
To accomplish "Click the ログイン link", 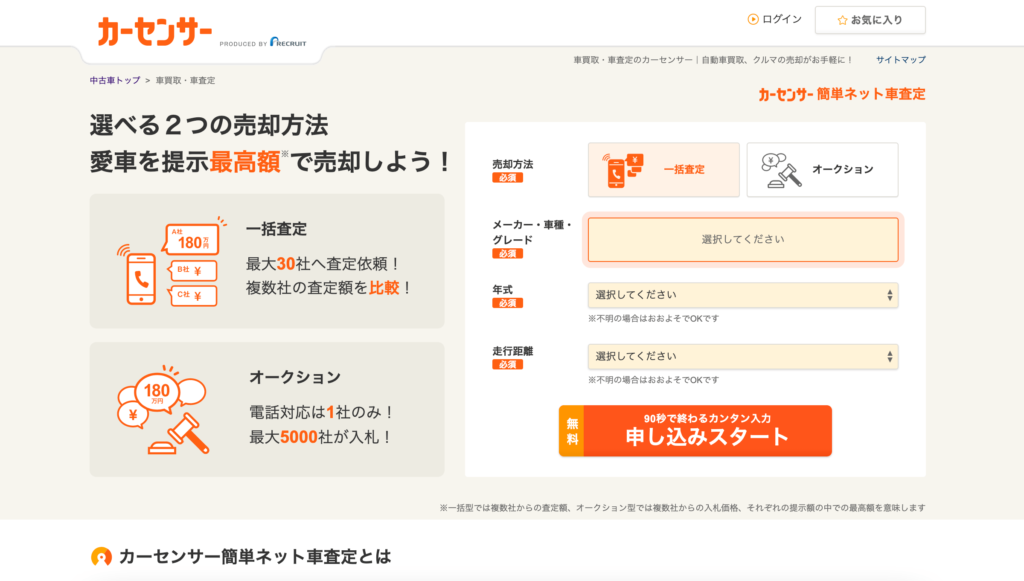I will tap(781, 19).
